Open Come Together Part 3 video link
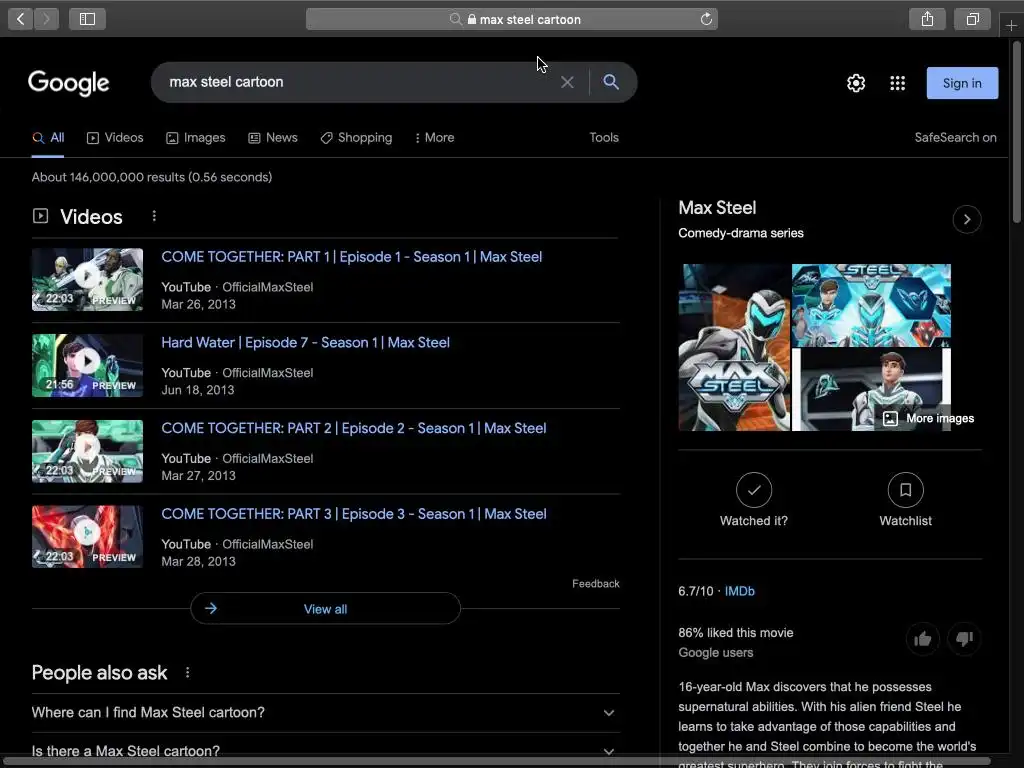Screen dimensions: 1024x768 [353, 514]
